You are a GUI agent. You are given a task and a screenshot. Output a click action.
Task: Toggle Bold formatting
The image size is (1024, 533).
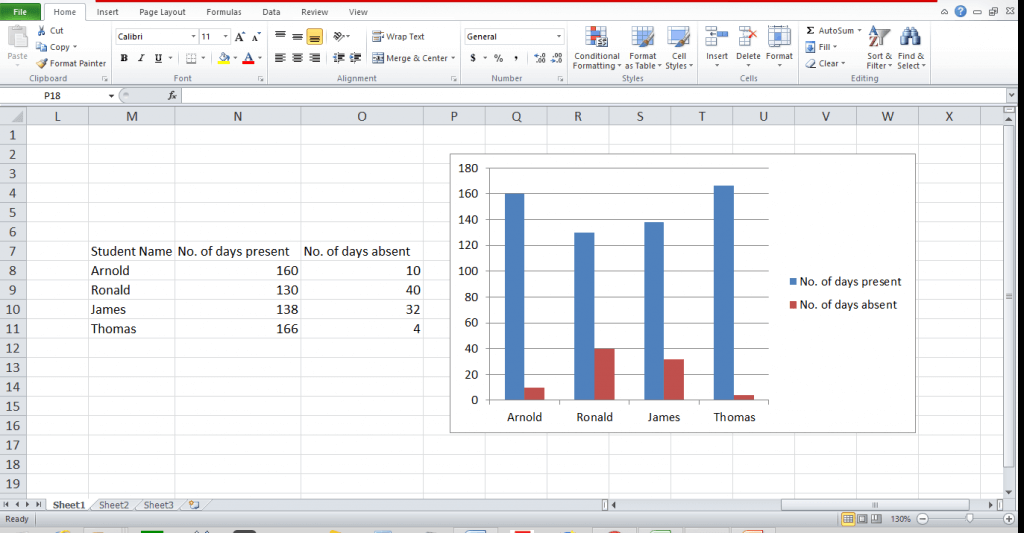pos(125,58)
